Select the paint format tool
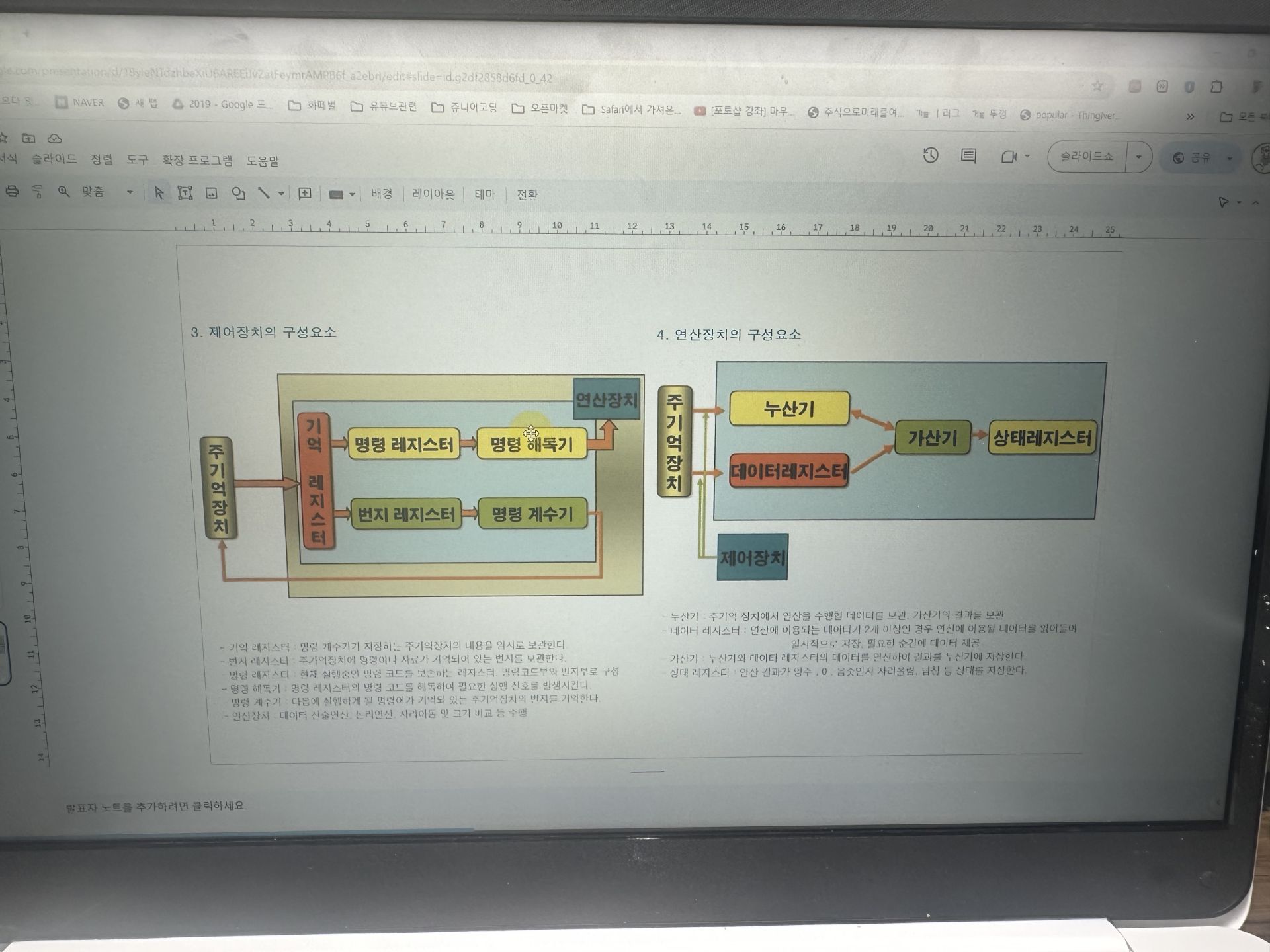The height and width of the screenshot is (952, 1270). coord(38,192)
